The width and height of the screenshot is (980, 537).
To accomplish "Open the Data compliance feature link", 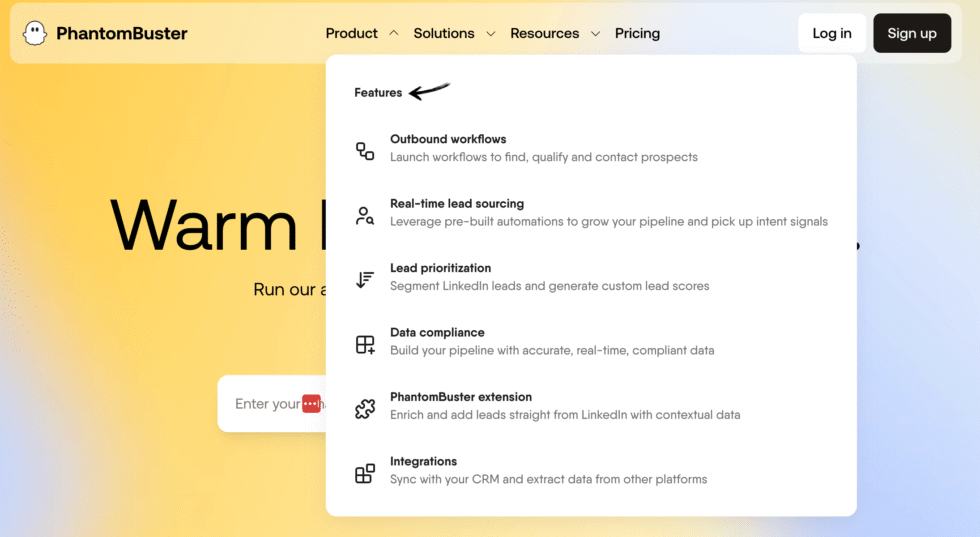I will click(x=437, y=332).
